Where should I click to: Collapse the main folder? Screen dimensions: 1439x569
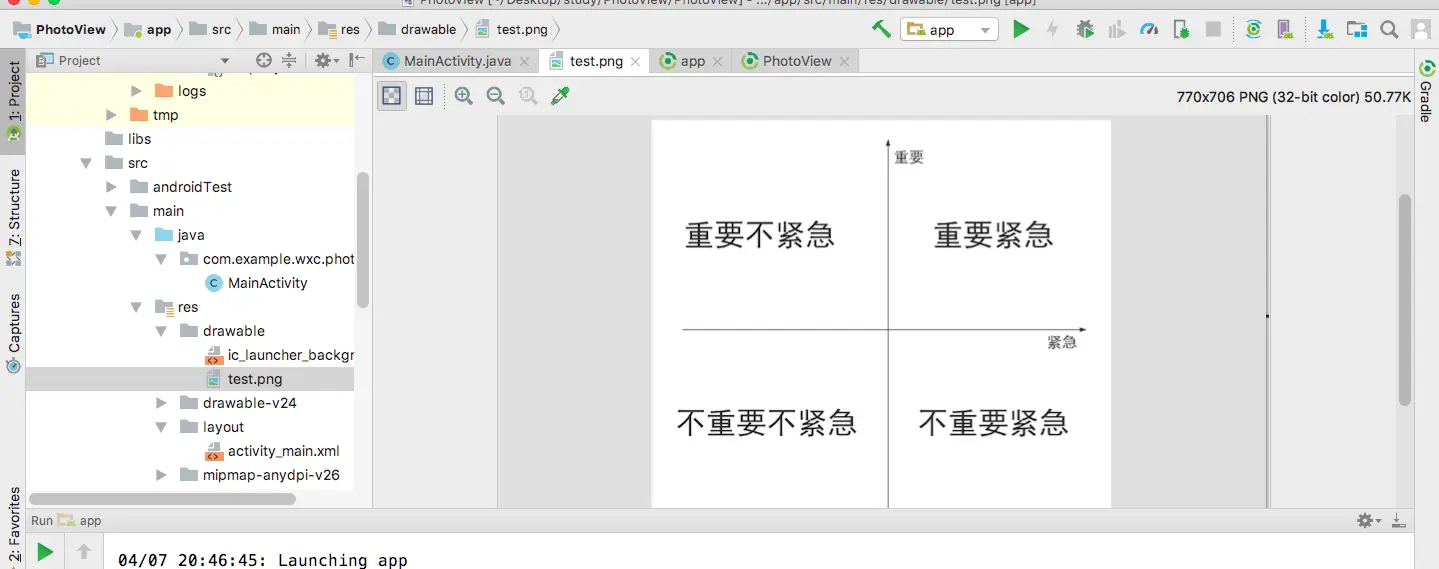[x=112, y=211]
